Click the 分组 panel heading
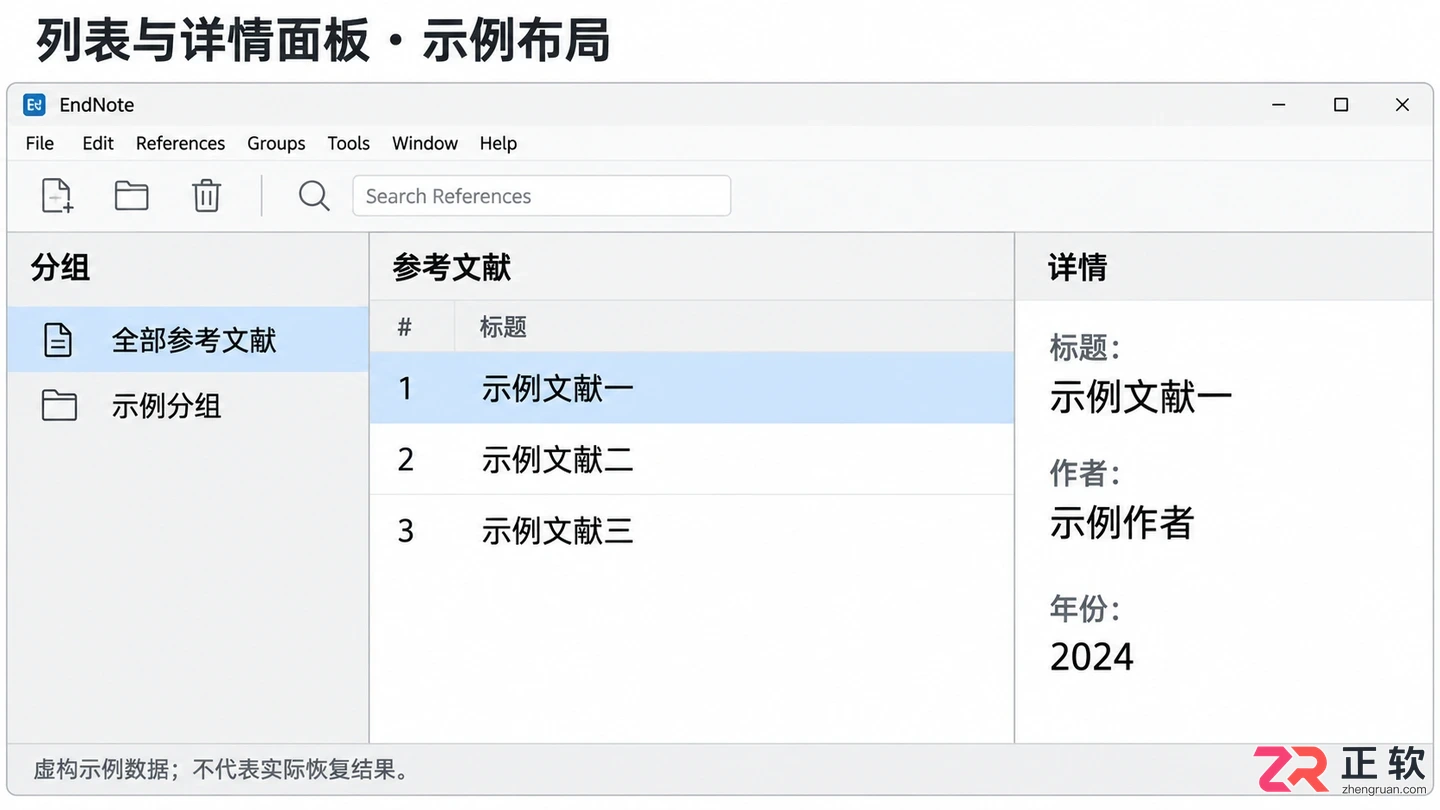This screenshot has height=810, width=1440. 61,267
